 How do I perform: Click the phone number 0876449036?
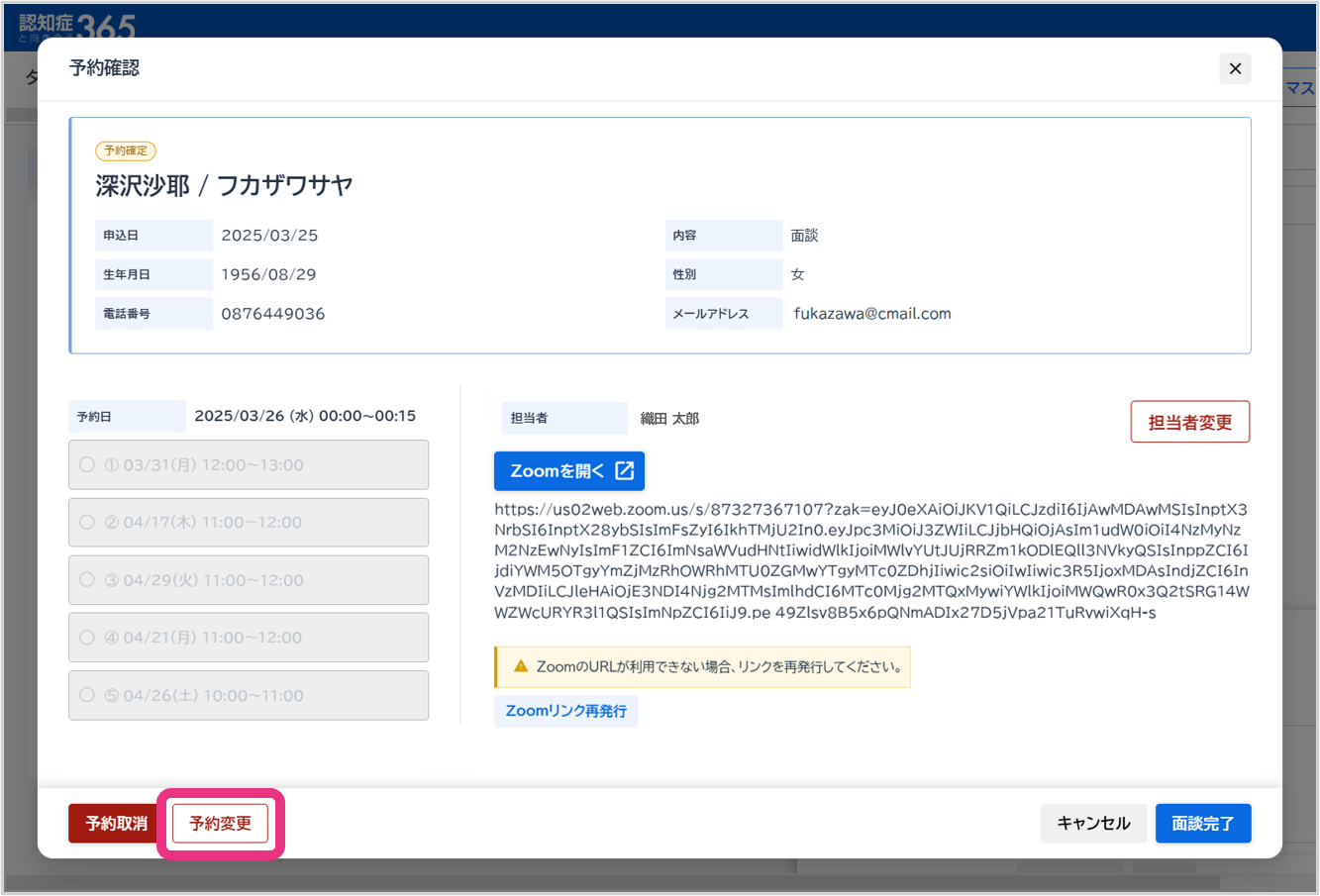(x=273, y=314)
